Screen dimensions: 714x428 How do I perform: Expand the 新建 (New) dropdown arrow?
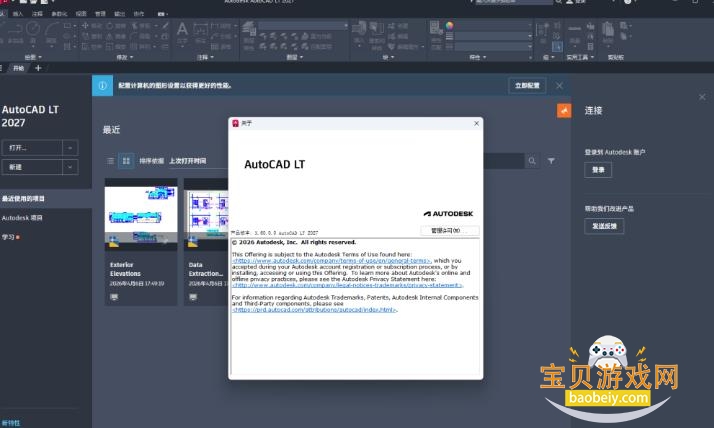70,167
